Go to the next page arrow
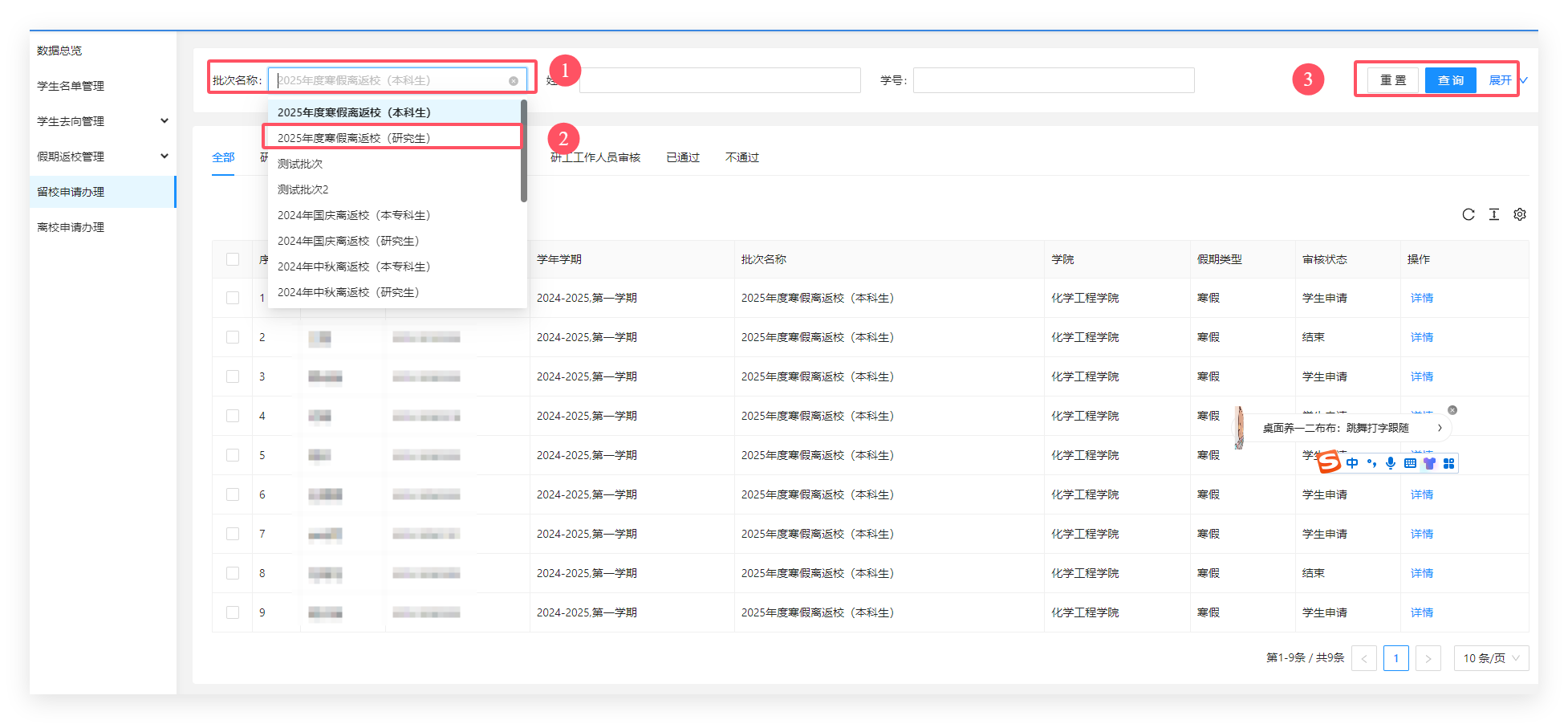The width and height of the screenshot is (1568, 724). pyautogui.click(x=1428, y=658)
